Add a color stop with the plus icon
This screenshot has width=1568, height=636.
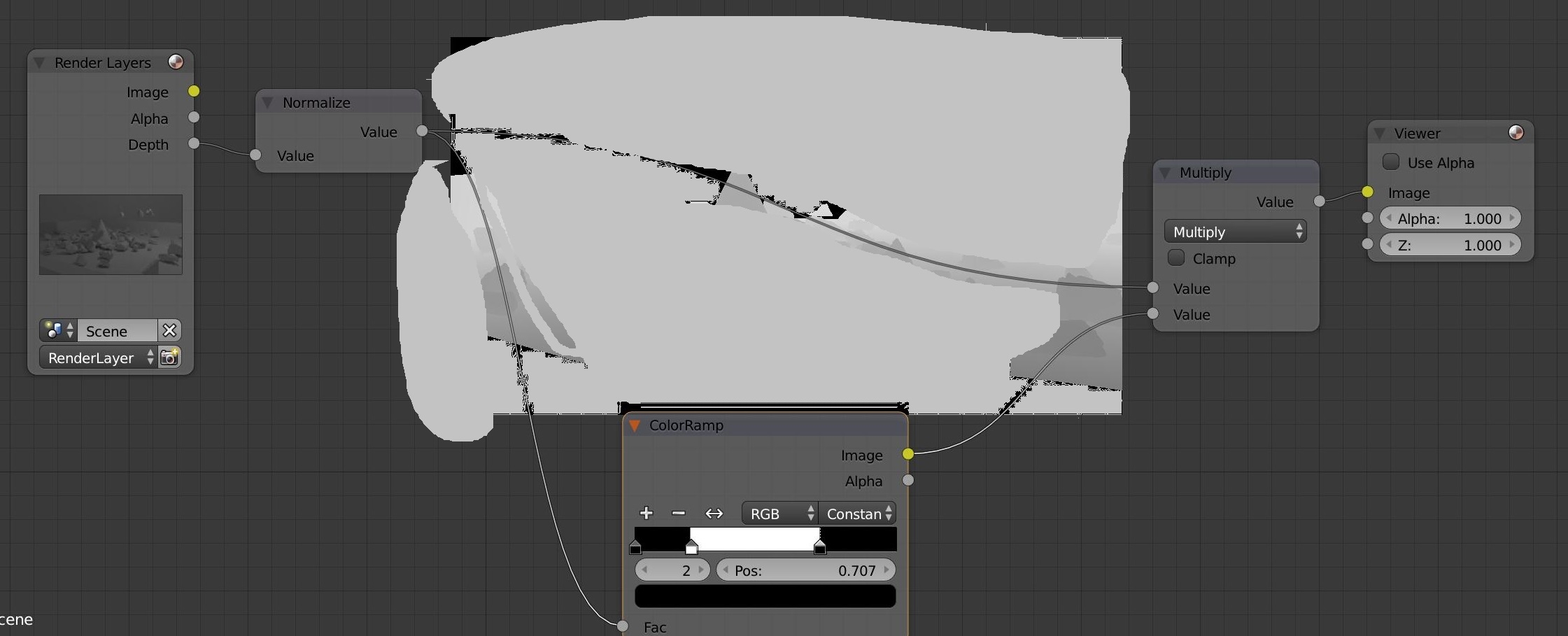click(x=647, y=514)
